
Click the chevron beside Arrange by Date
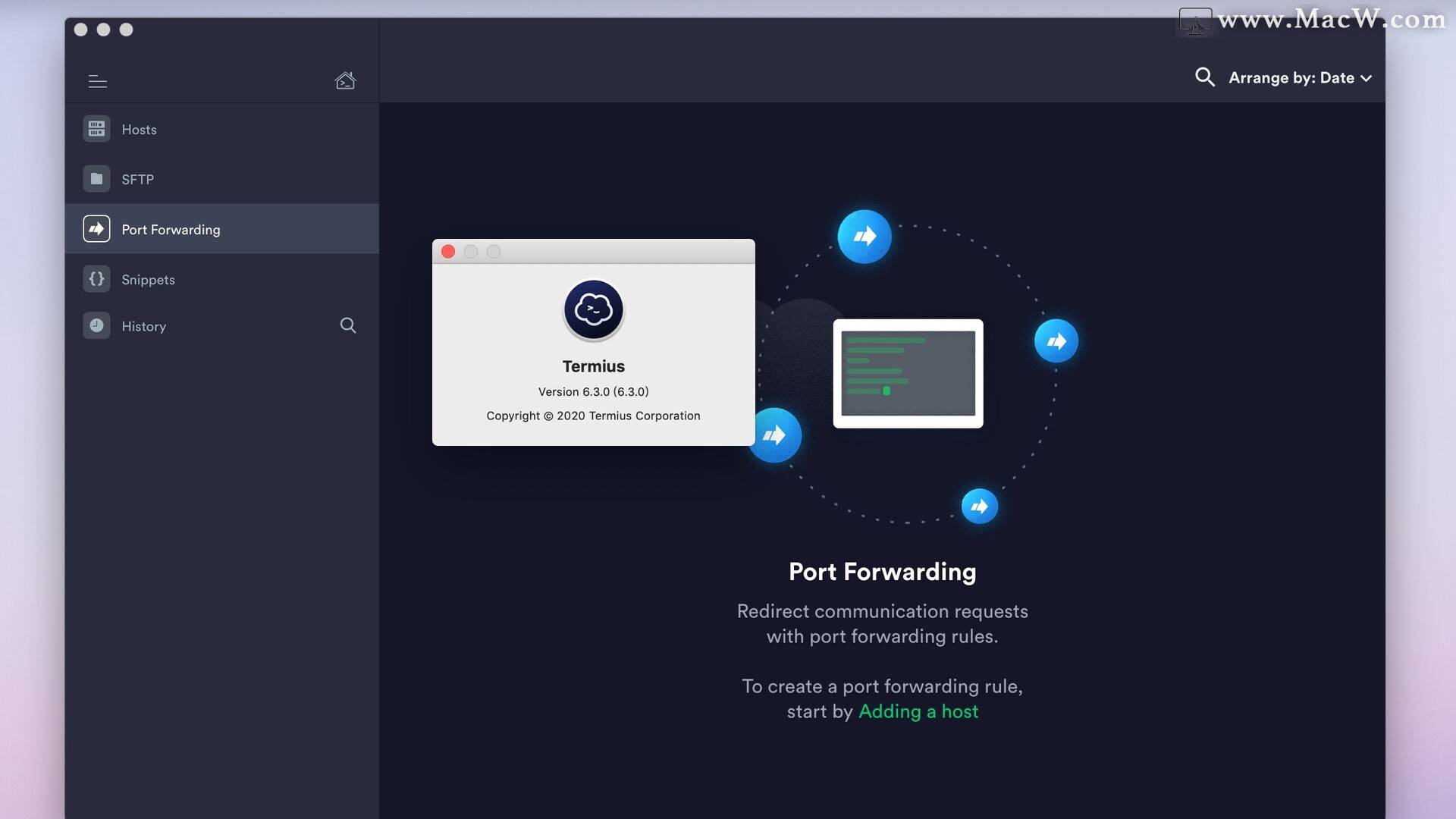(1367, 78)
